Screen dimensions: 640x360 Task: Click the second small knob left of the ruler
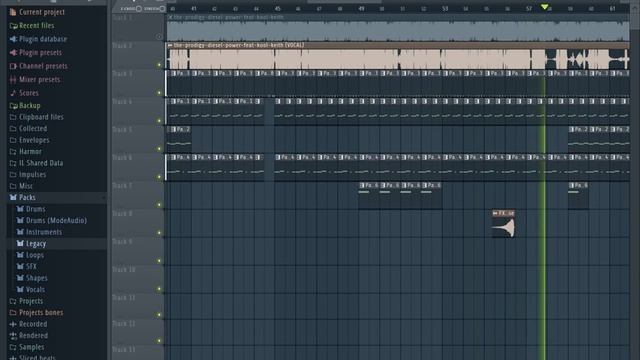pos(162,9)
